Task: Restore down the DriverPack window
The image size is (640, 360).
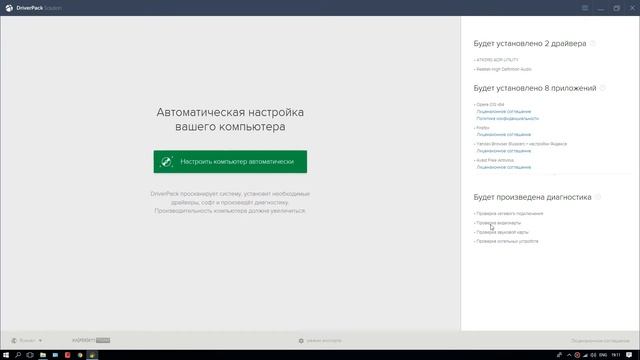Action: pos(616,8)
